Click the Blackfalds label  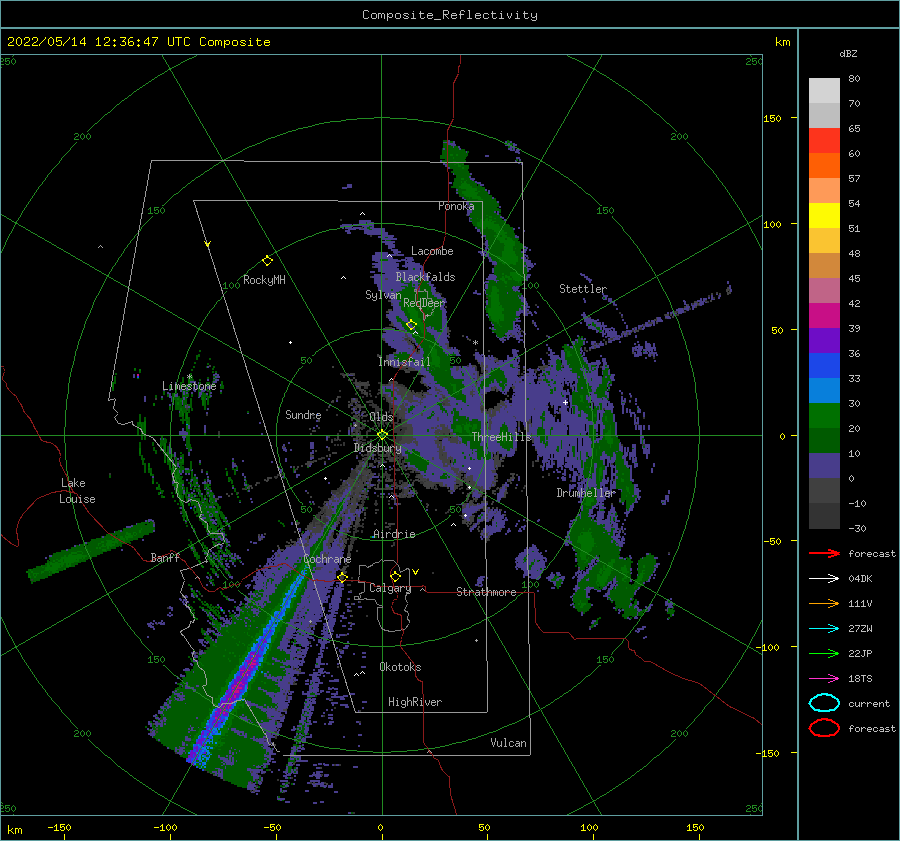pos(425,277)
